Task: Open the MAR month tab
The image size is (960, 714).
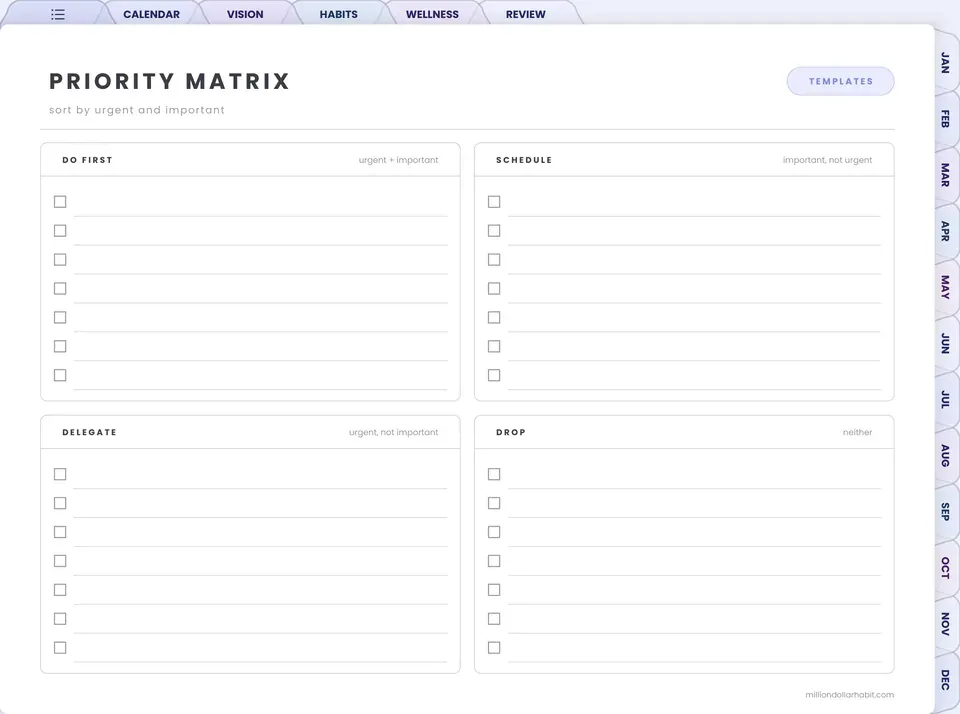Action: point(945,175)
